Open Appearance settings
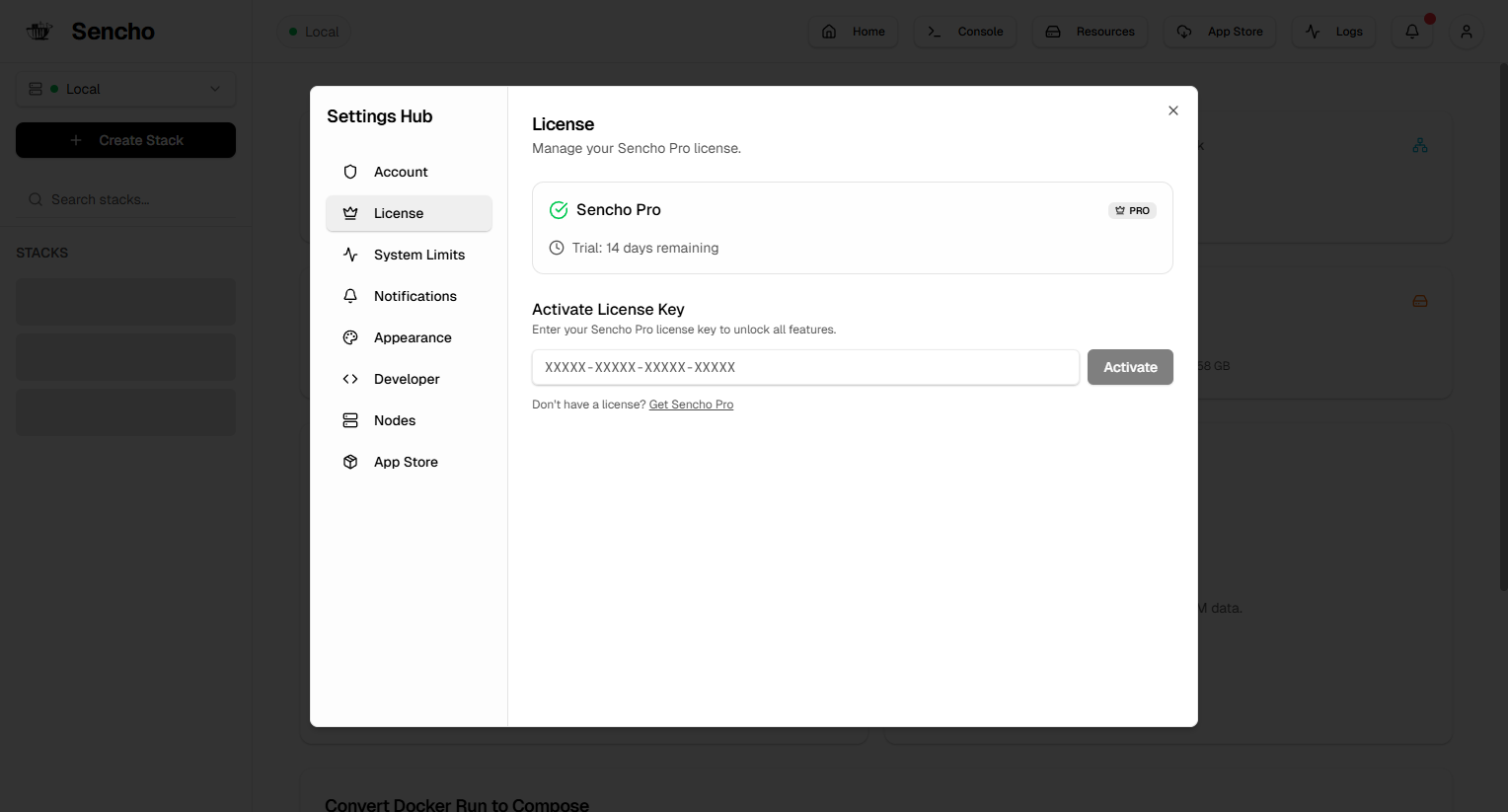 point(409,337)
